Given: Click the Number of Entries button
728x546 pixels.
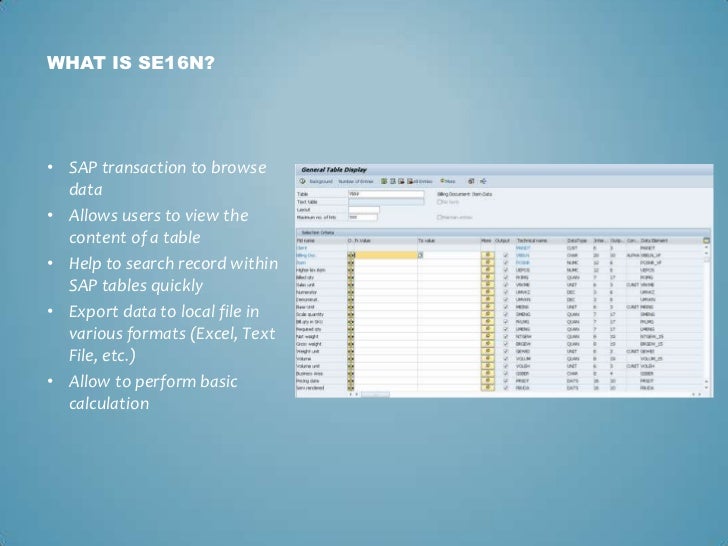Looking at the screenshot, I should click(x=356, y=182).
